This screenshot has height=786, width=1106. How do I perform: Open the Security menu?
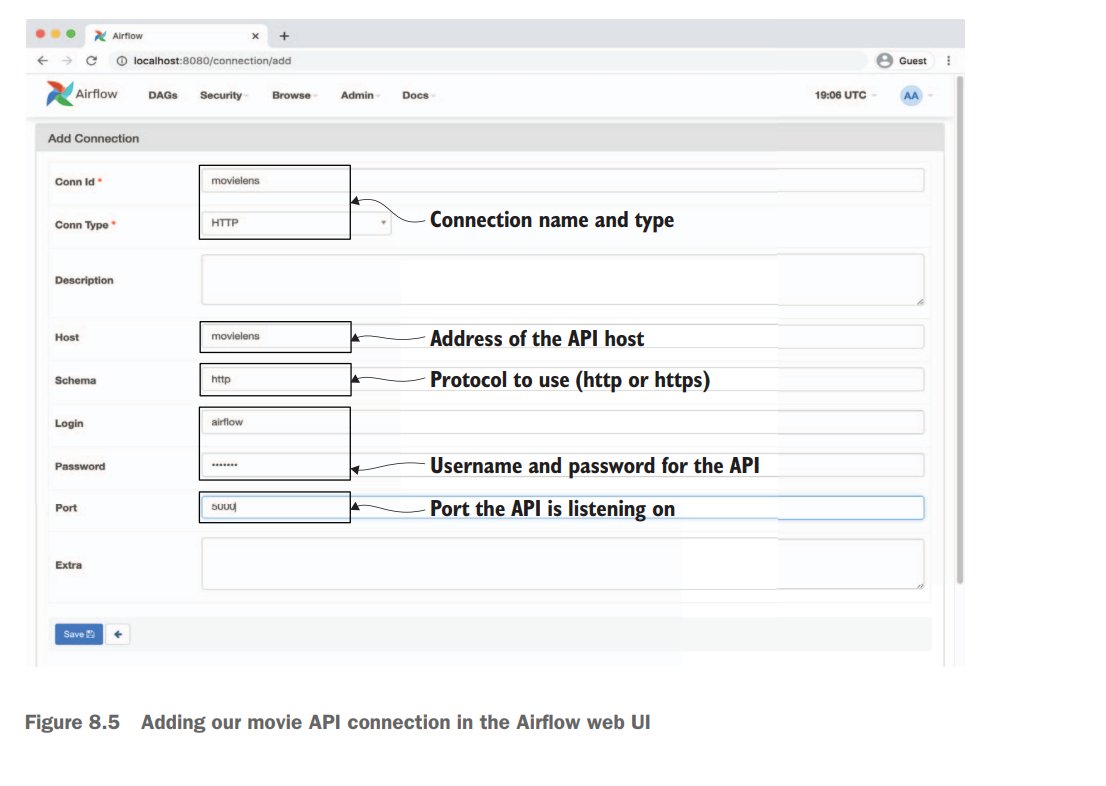coord(223,96)
